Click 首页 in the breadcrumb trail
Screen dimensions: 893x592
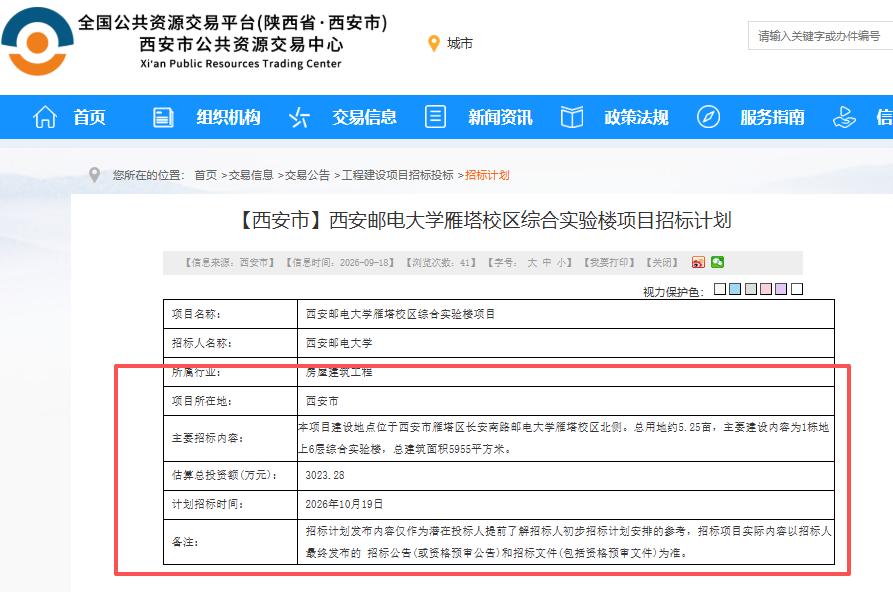point(206,175)
